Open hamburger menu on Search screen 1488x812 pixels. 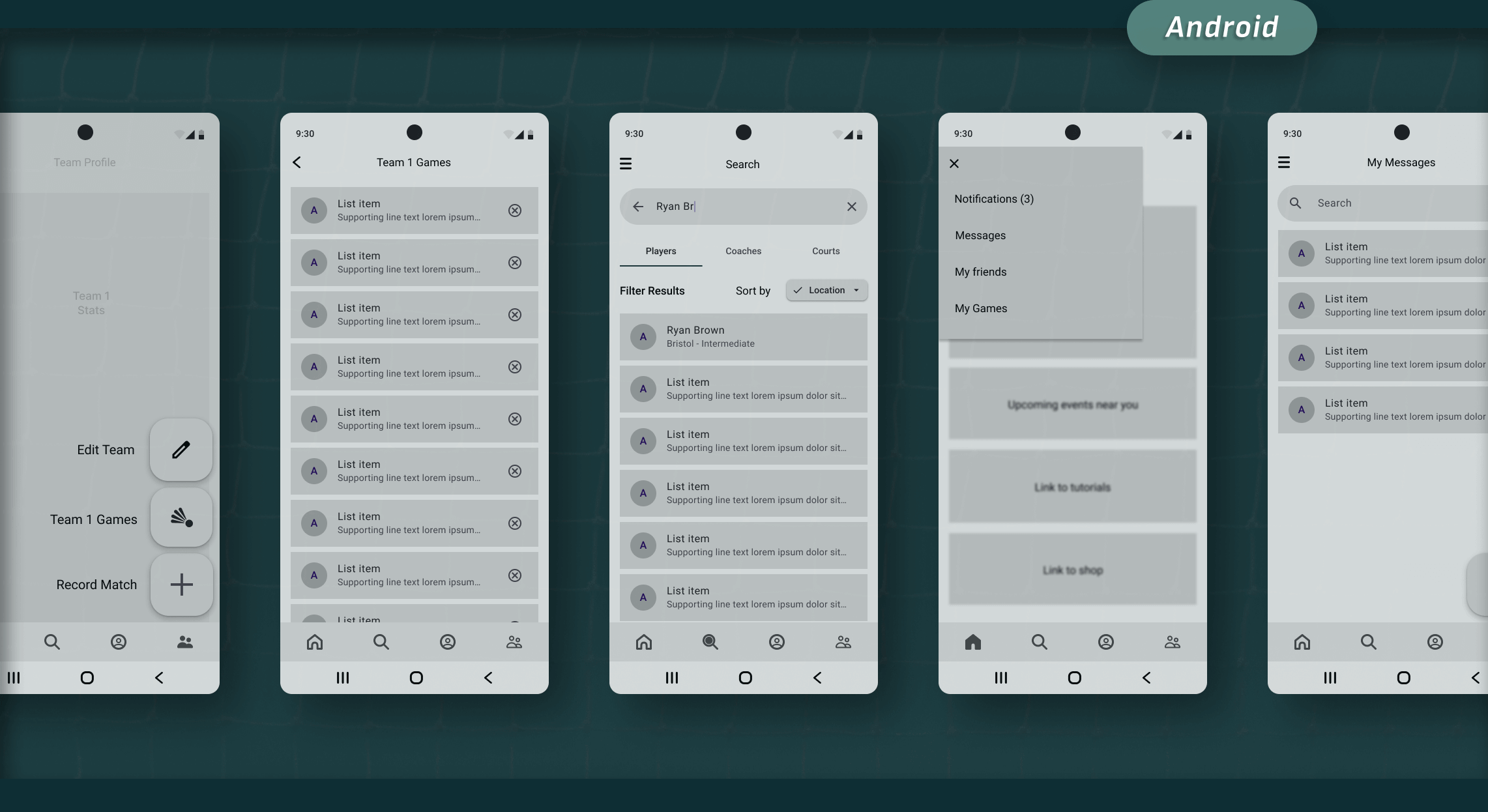626,164
